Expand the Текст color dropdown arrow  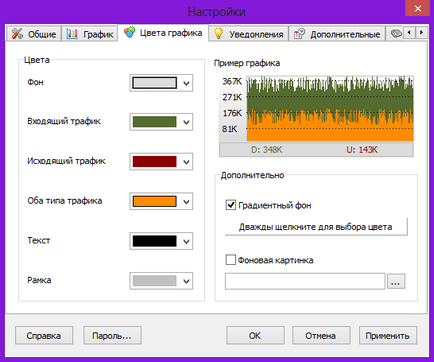click(x=186, y=241)
